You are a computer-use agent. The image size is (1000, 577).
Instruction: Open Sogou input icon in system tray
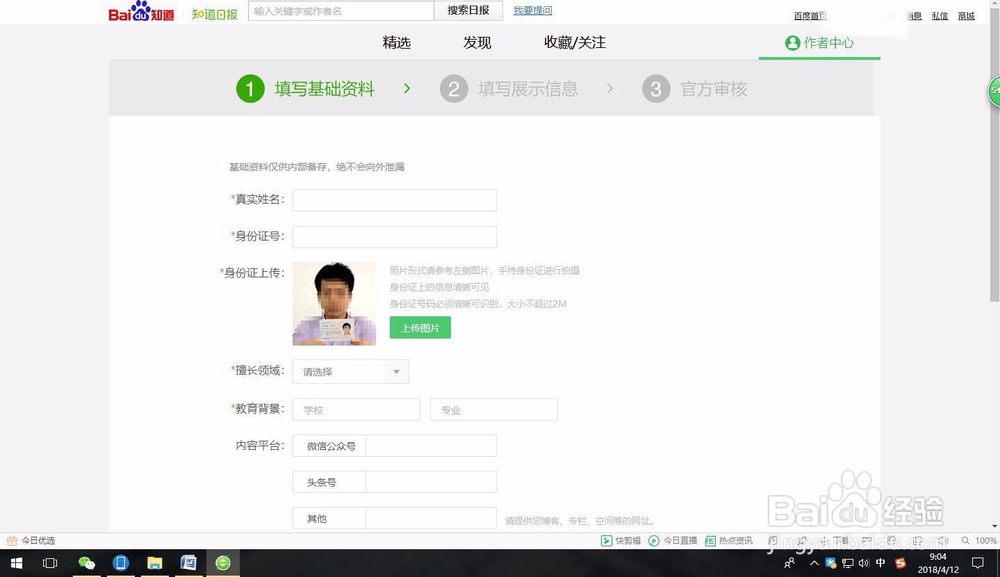(899, 562)
